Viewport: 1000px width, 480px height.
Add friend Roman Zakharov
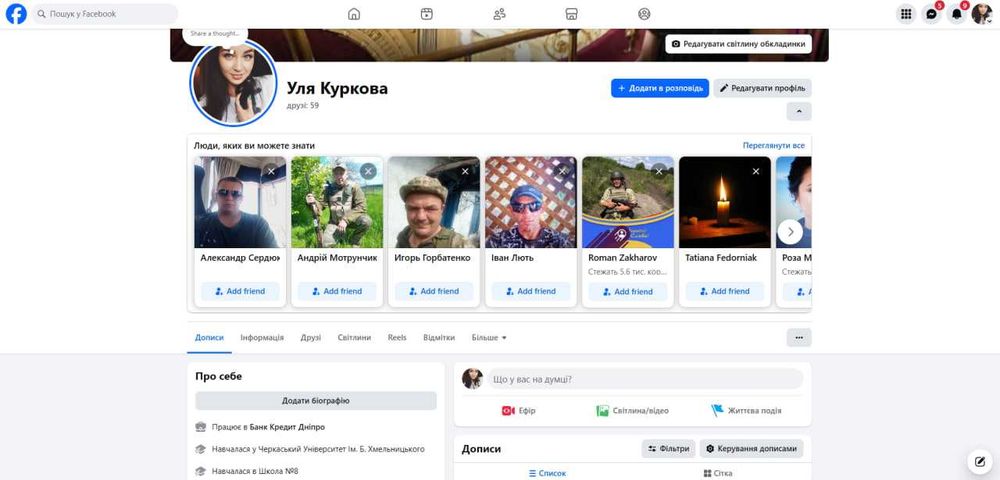pyautogui.click(x=628, y=291)
